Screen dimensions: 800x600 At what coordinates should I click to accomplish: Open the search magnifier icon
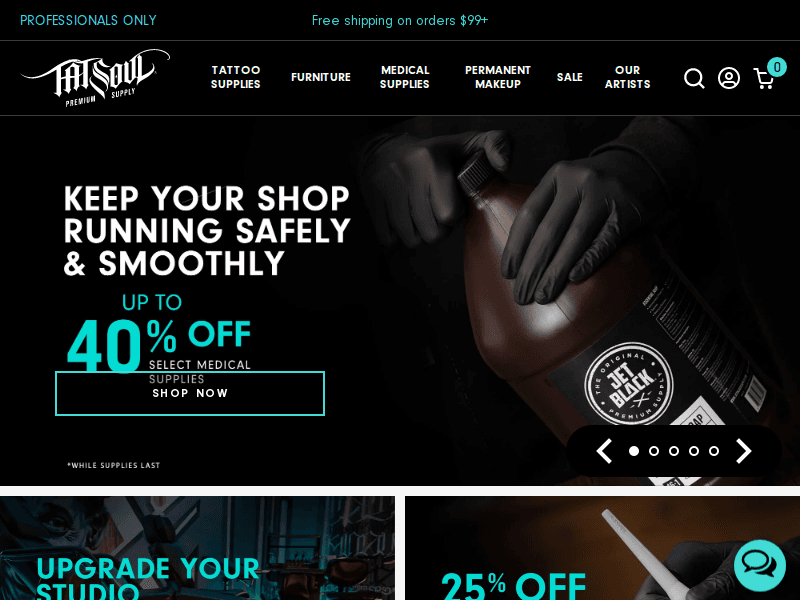coord(694,79)
